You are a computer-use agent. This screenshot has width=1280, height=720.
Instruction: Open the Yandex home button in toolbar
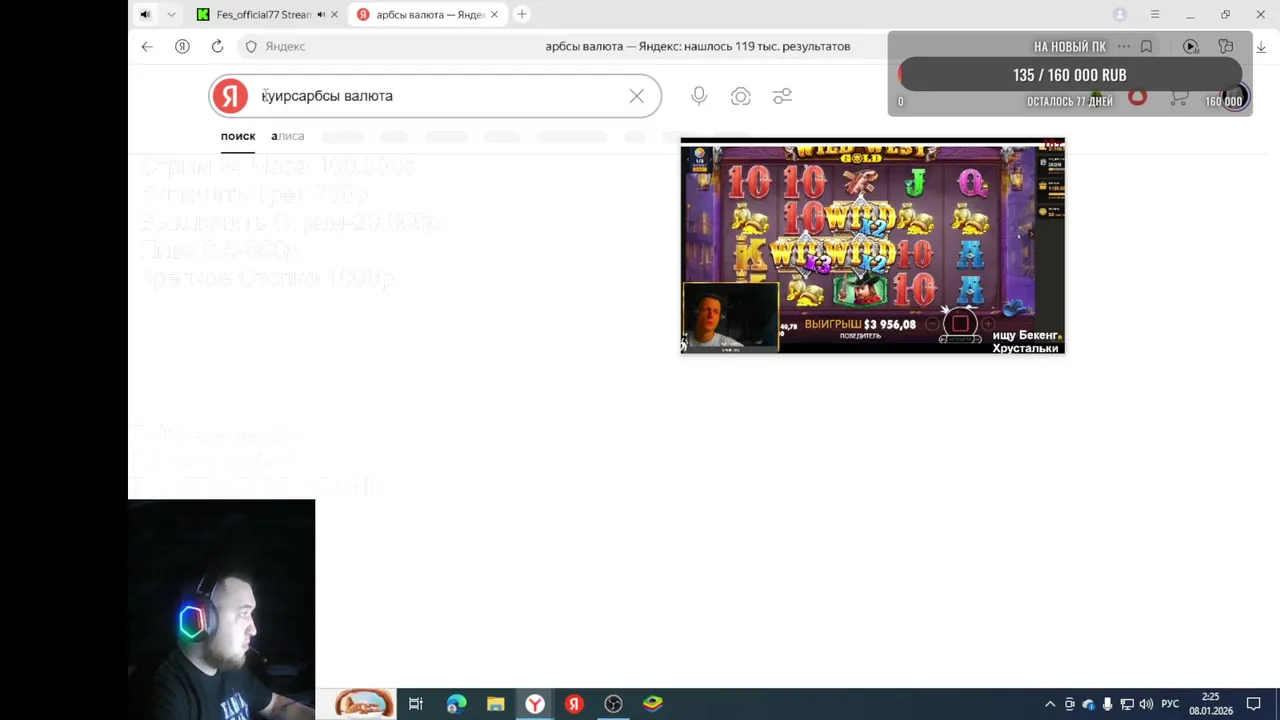182,46
